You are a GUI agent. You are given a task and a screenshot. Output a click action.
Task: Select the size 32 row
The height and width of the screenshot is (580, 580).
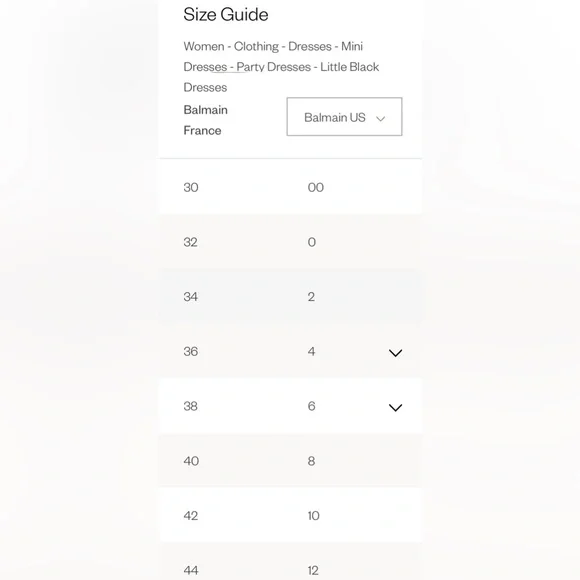point(290,242)
